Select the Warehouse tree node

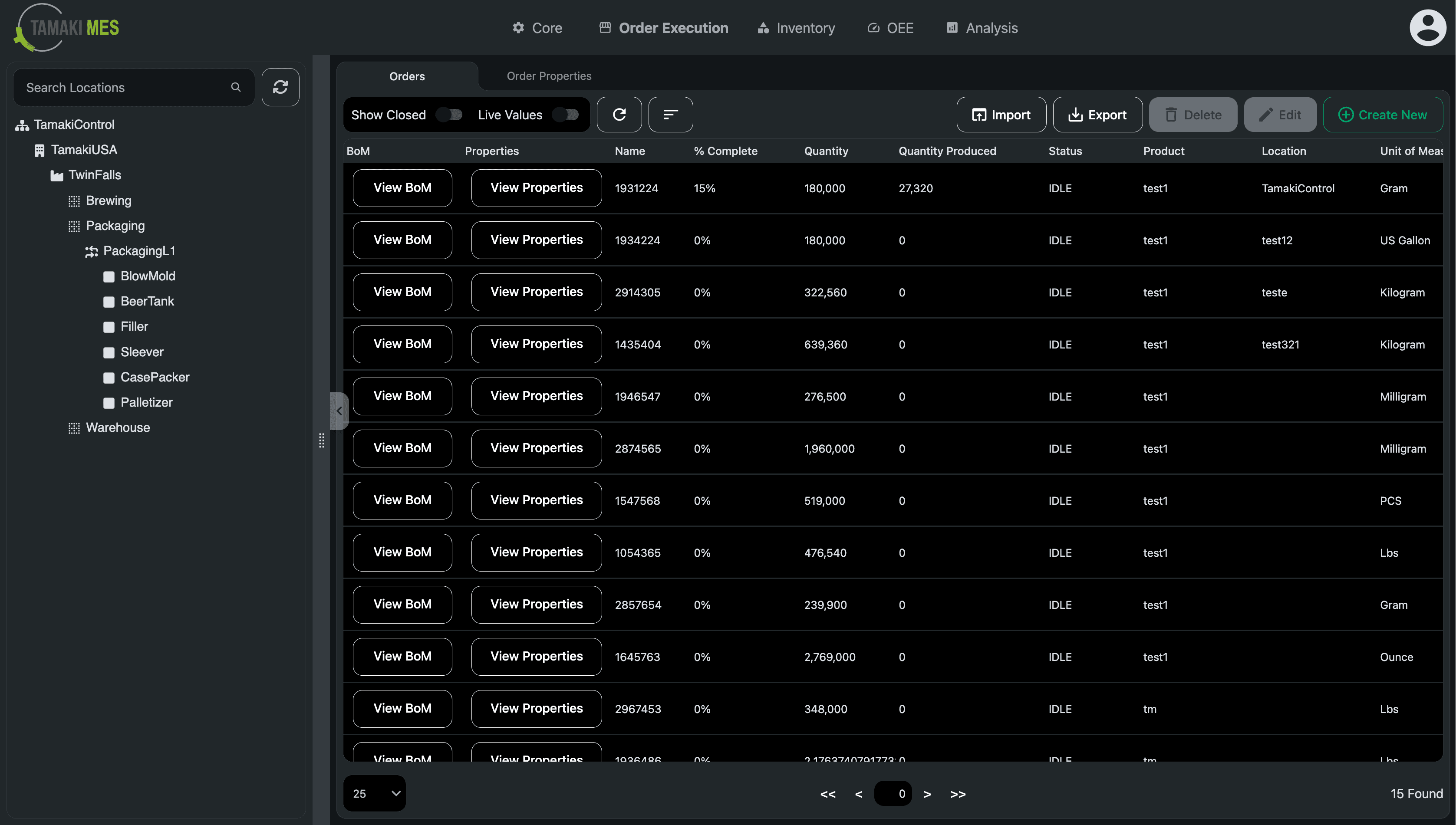118,428
